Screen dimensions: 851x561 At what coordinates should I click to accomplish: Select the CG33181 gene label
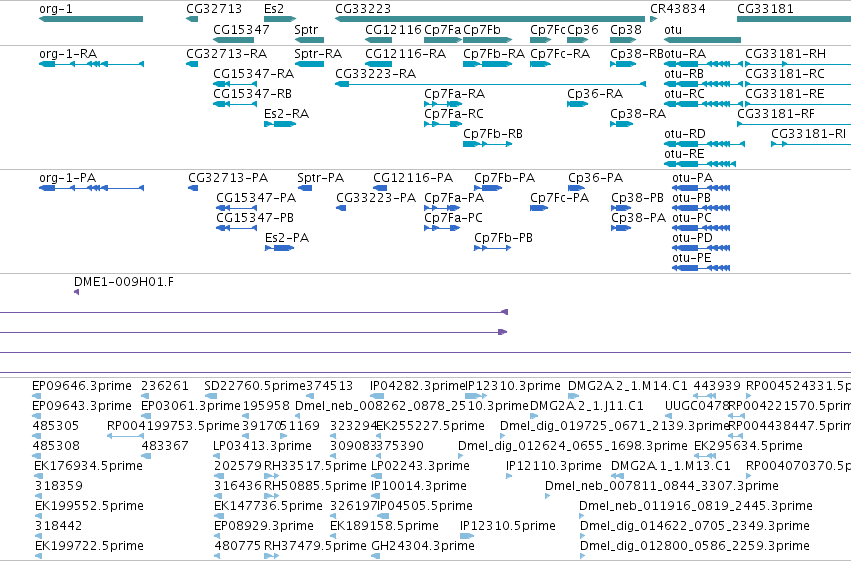tap(765, 9)
